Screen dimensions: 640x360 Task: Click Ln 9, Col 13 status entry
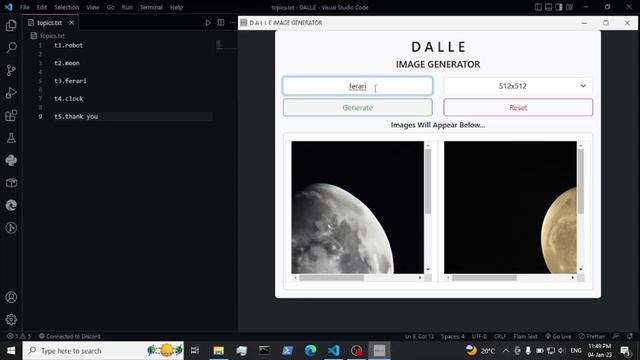point(419,336)
